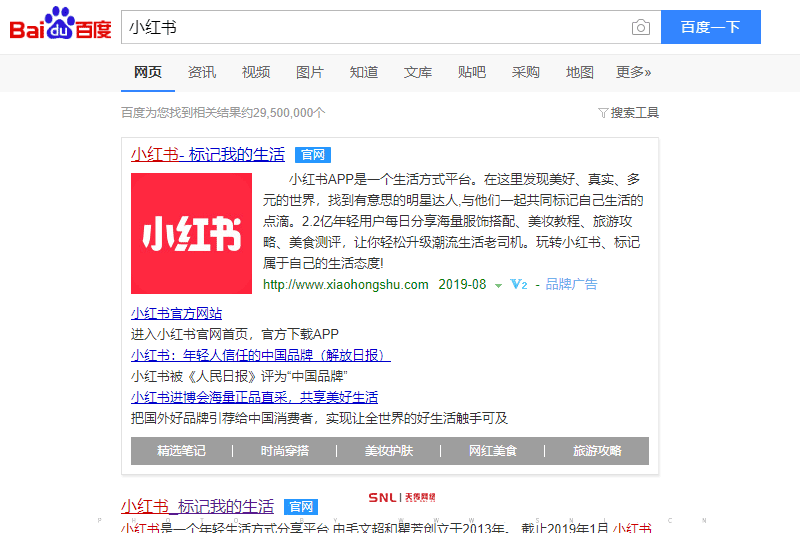Expand the dropdown arrow after 2019-08
Screen dimensions: 800x533
pos(498,286)
